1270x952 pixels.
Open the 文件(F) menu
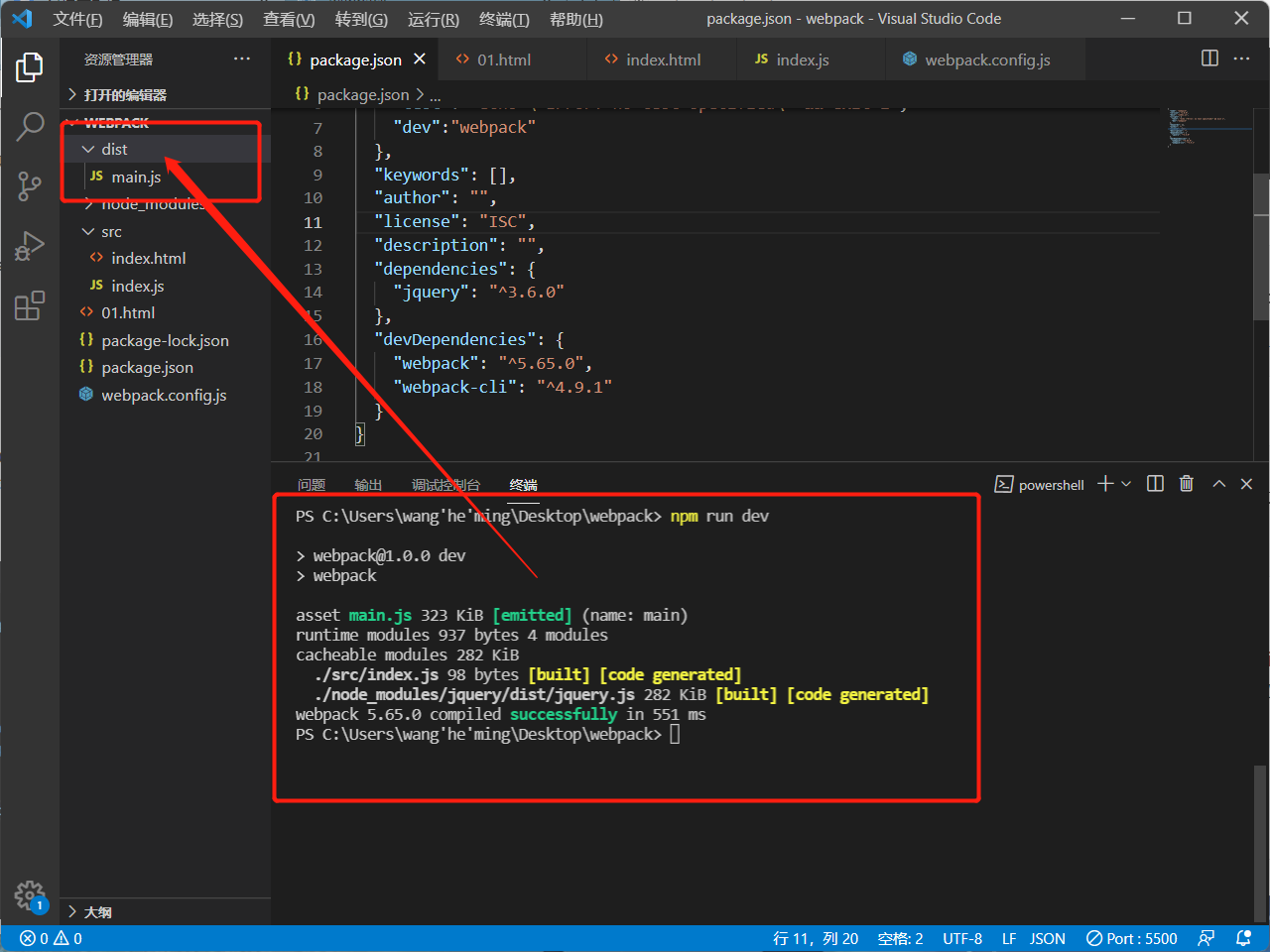coord(77,19)
